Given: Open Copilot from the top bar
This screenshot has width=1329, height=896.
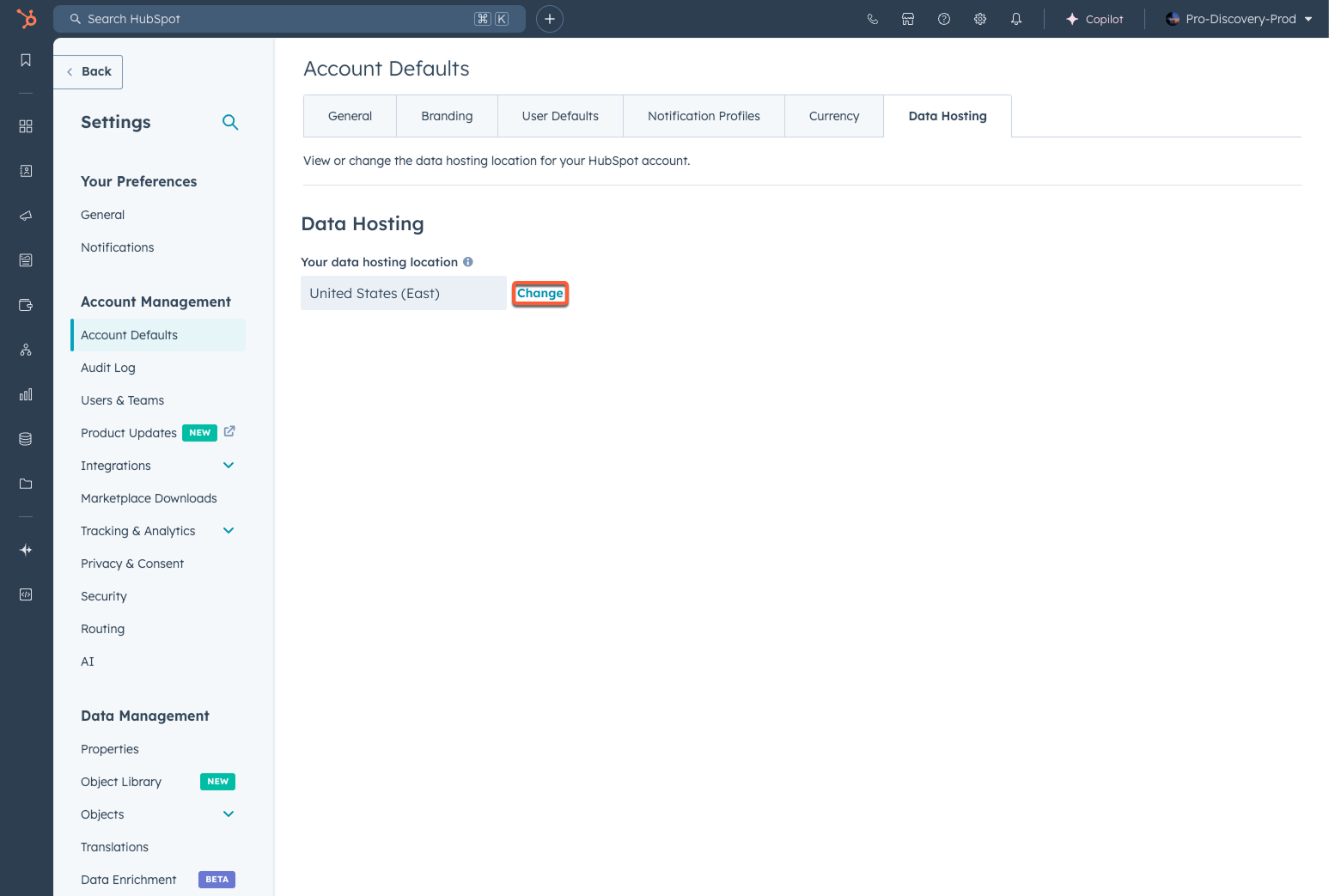Looking at the screenshot, I should coord(1094,19).
